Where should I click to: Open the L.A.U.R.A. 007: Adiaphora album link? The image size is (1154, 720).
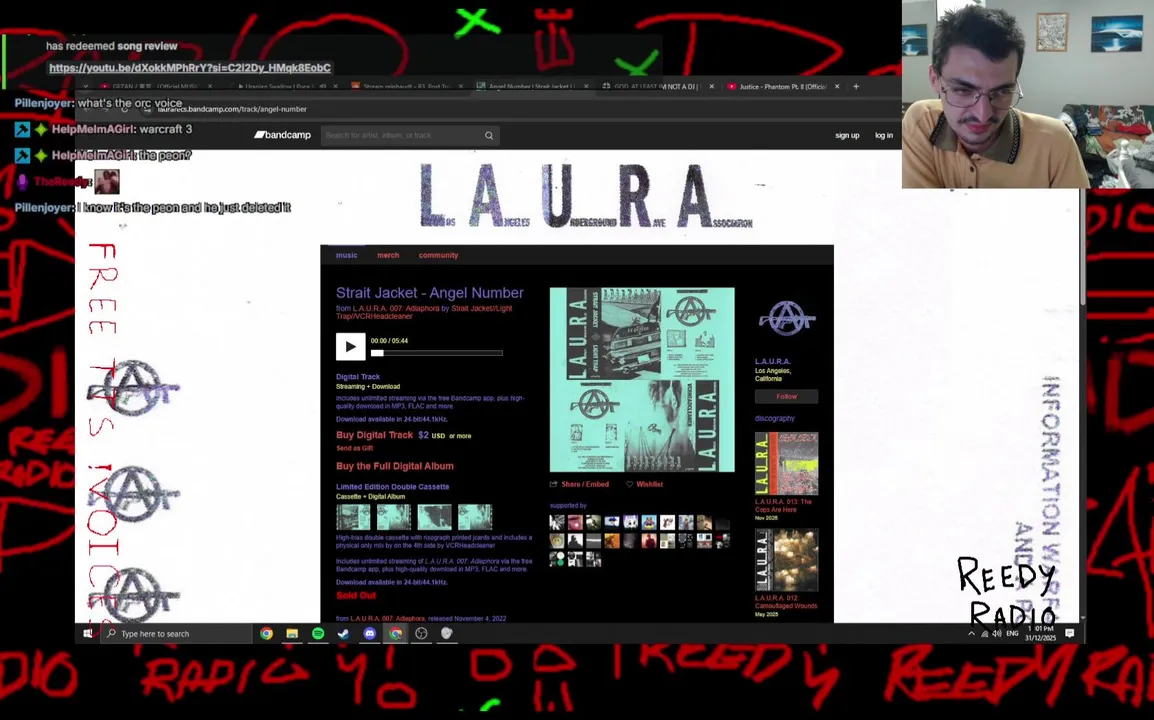[x=396, y=308]
